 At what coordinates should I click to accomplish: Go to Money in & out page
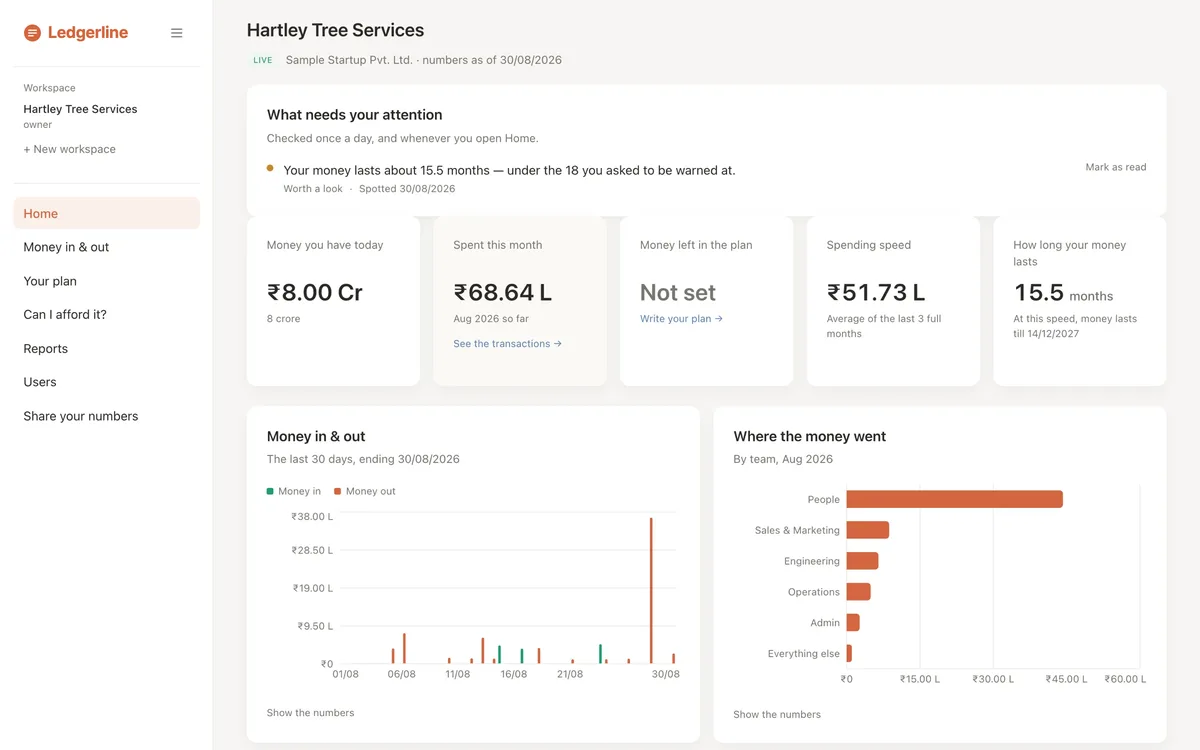pos(106,247)
